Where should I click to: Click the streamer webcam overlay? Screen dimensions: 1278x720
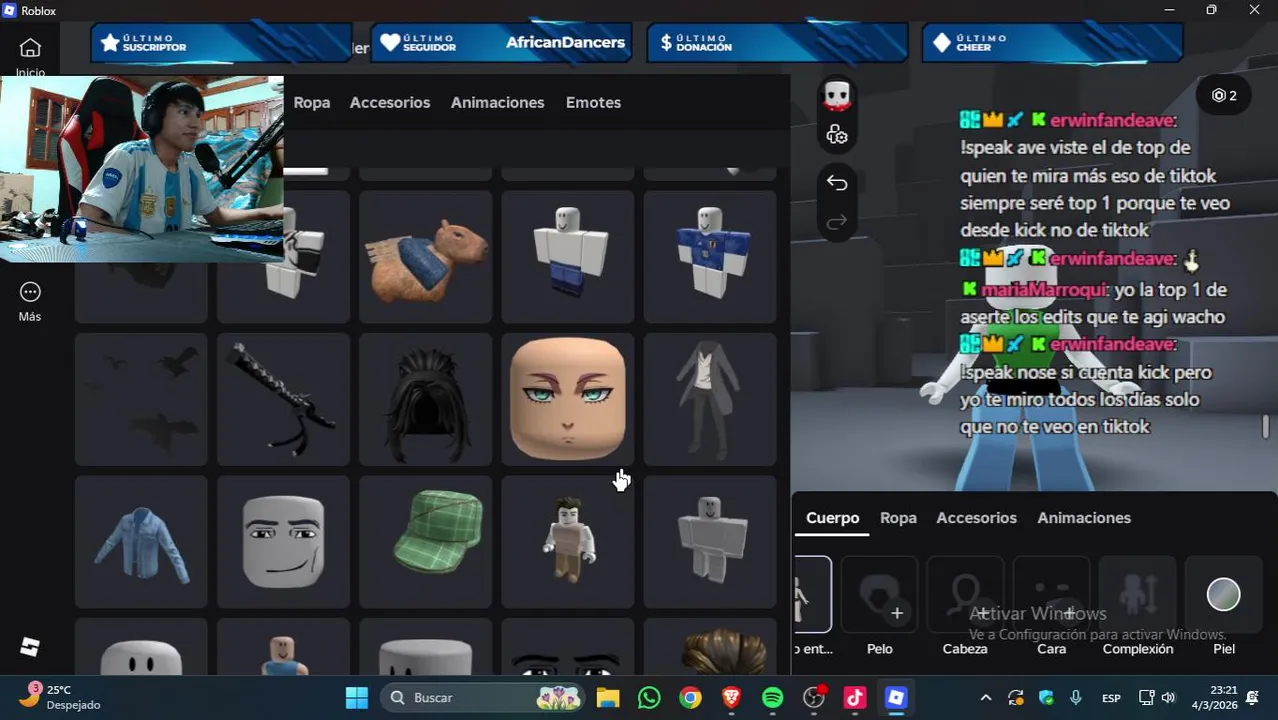141,169
